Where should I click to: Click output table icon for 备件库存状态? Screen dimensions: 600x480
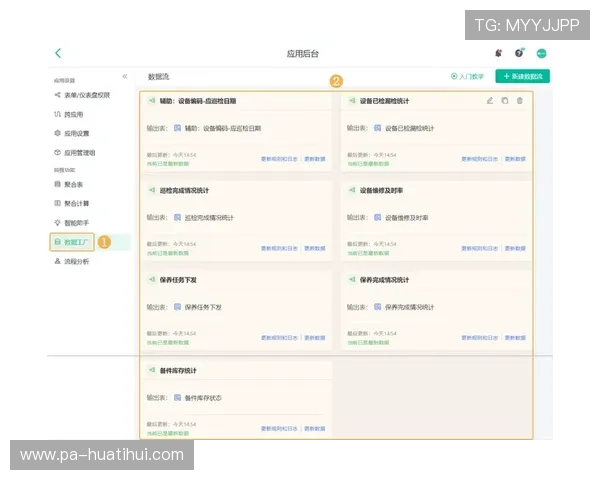pyautogui.click(x=177, y=398)
